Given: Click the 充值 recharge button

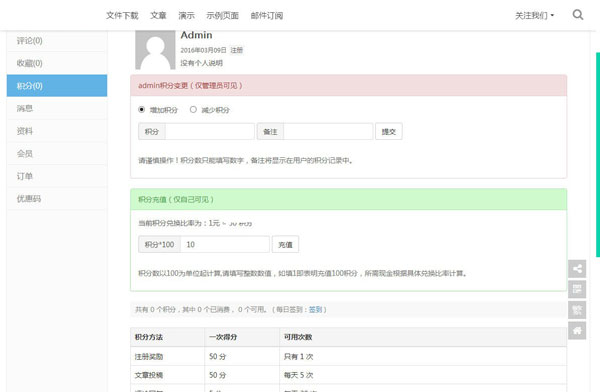Looking at the screenshot, I should click(285, 244).
